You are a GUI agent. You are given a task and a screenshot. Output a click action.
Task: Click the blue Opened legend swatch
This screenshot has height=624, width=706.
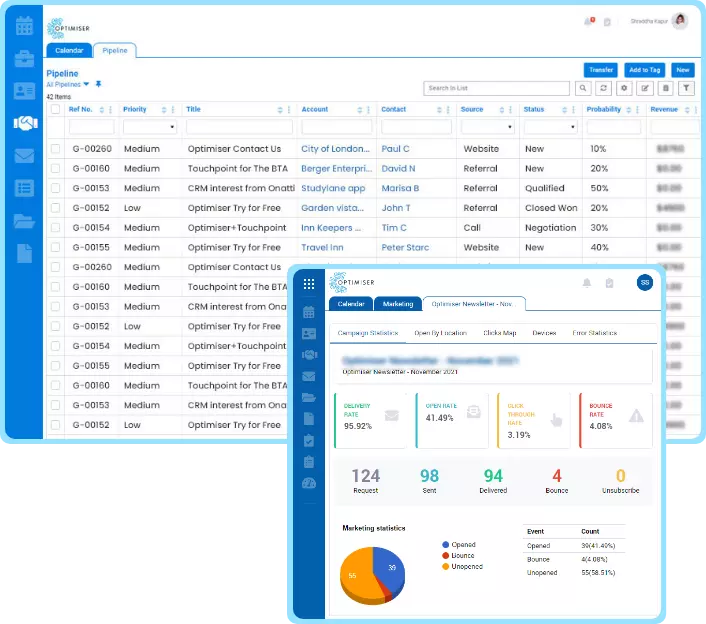(x=445, y=545)
